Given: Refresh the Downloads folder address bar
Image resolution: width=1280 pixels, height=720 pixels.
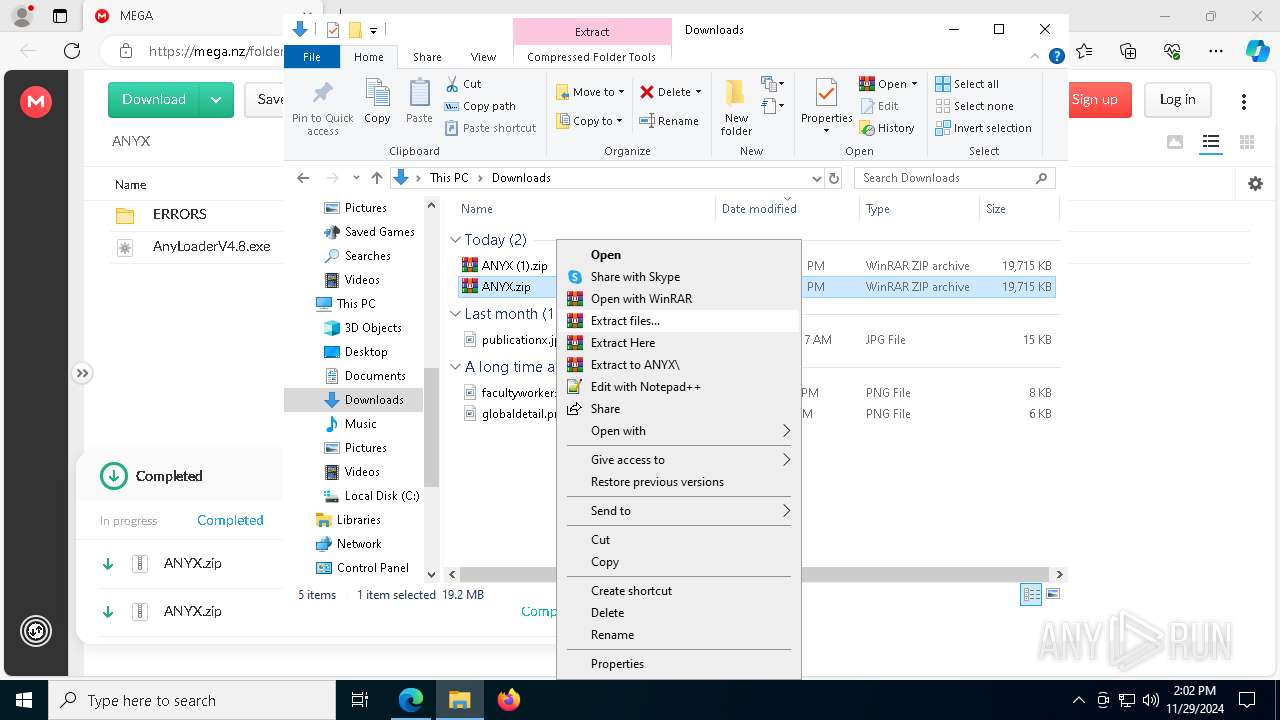Looking at the screenshot, I should [x=834, y=178].
